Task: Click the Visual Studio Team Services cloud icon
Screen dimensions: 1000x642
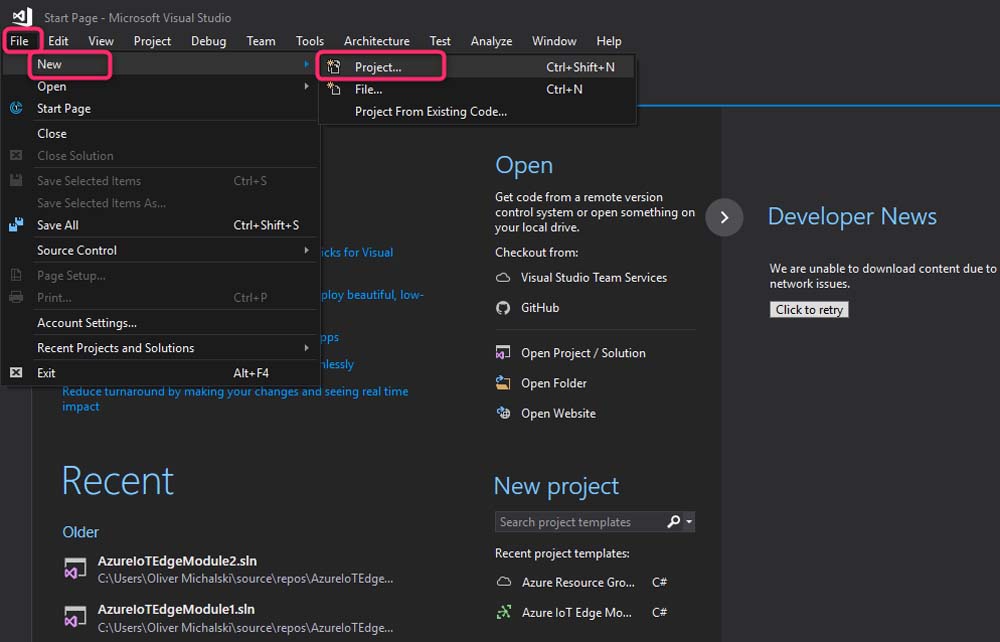Action: tap(503, 278)
